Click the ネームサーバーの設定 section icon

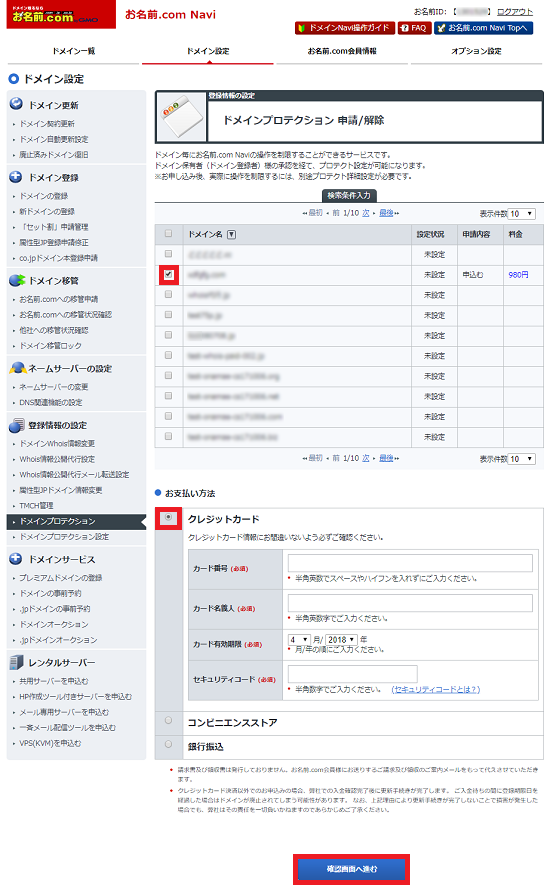click(18, 368)
